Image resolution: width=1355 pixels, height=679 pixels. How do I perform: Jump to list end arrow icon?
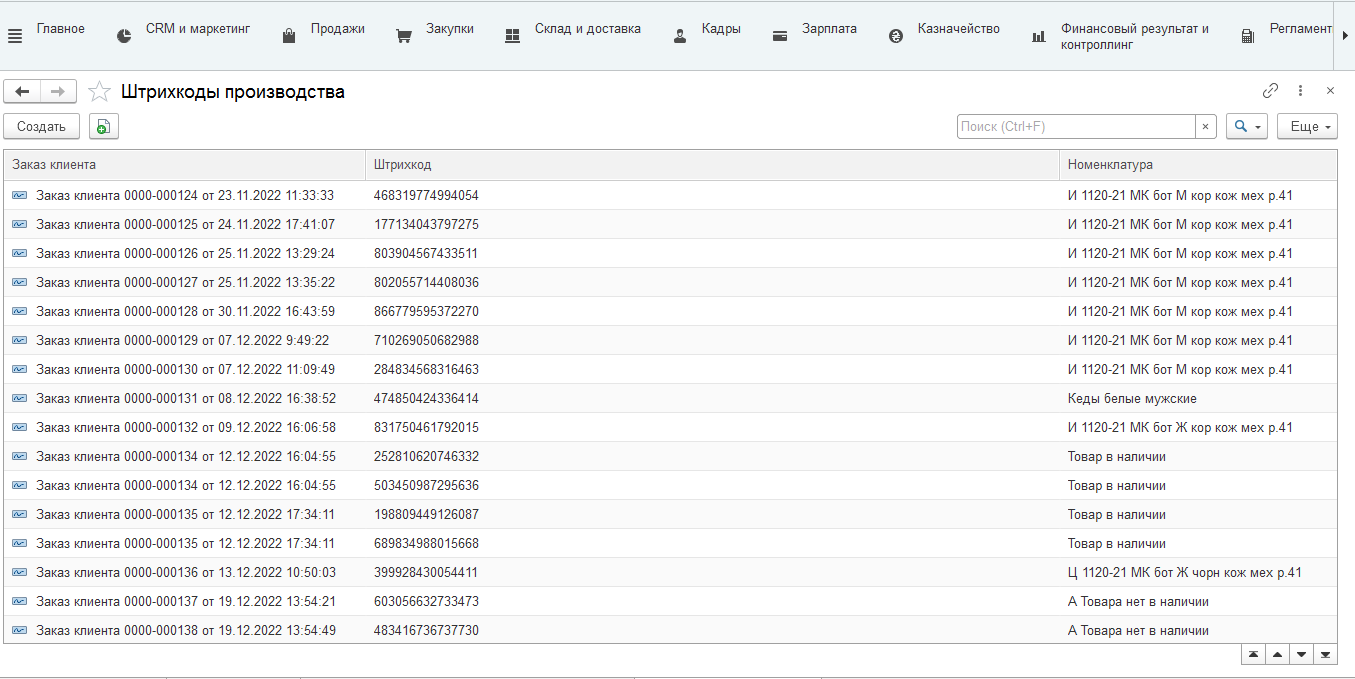(1325, 655)
